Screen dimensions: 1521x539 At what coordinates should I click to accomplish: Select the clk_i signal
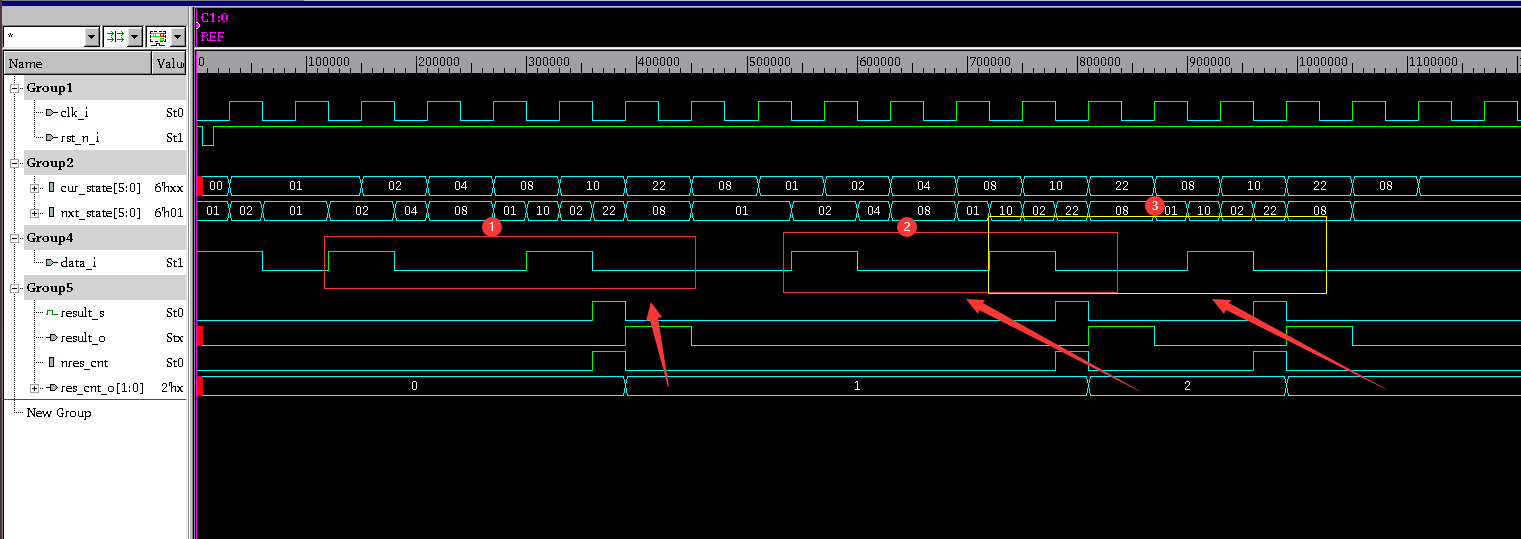pos(74,113)
